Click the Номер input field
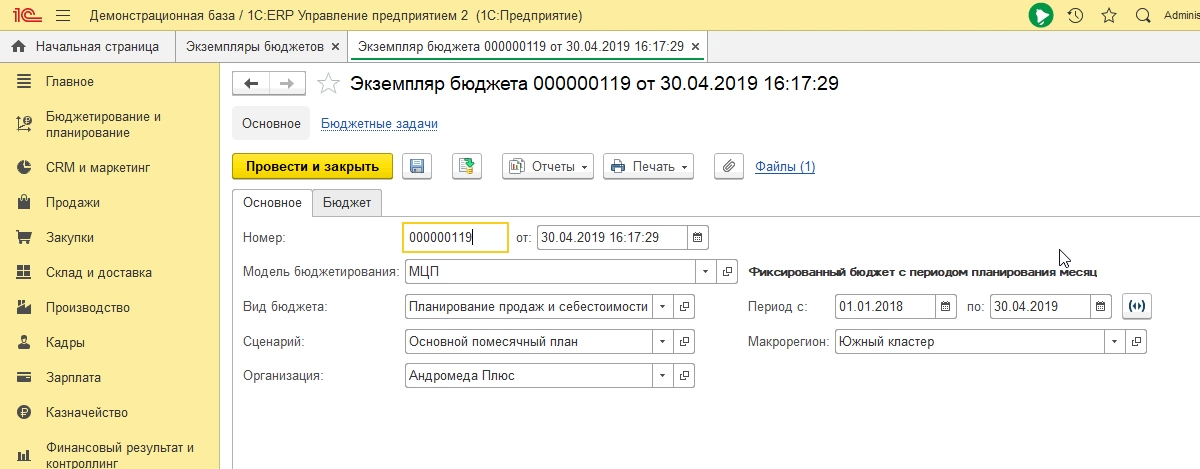This screenshot has height=469, width=1200. [454, 238]
